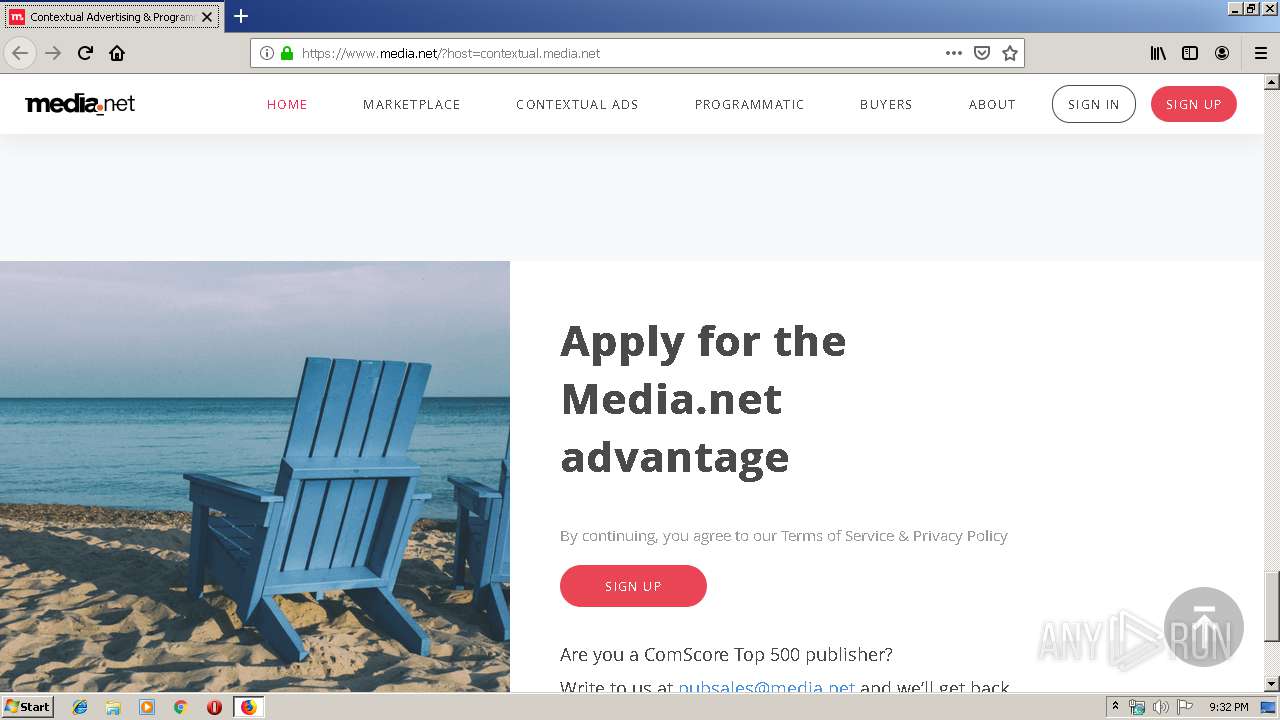The width and height of the screenshot is (1280, 720).
Task: Click the scrollbar down arrow
Action: [1271, 684]
